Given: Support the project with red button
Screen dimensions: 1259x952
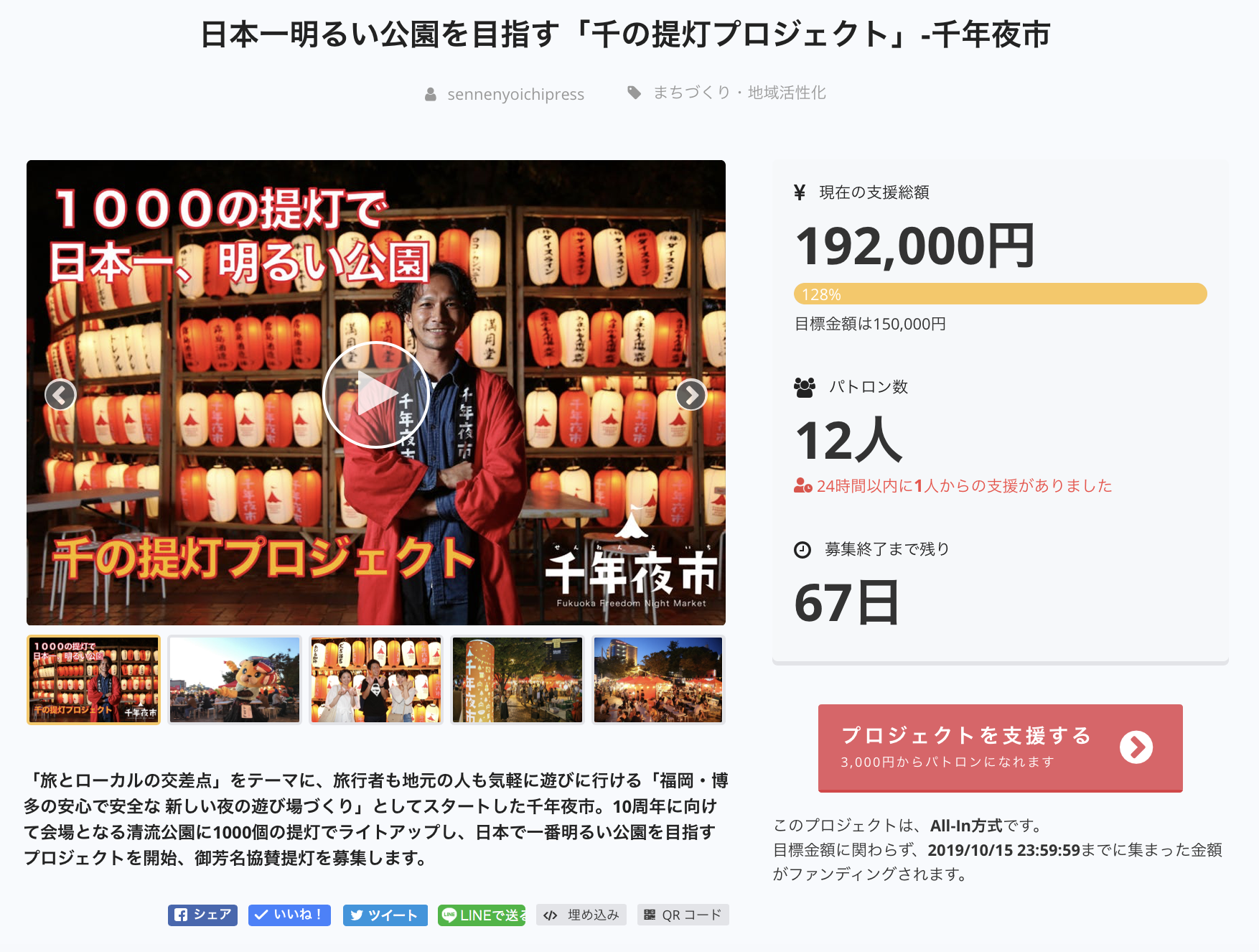Looking at the screenshot, I should tap(1000, 748).
